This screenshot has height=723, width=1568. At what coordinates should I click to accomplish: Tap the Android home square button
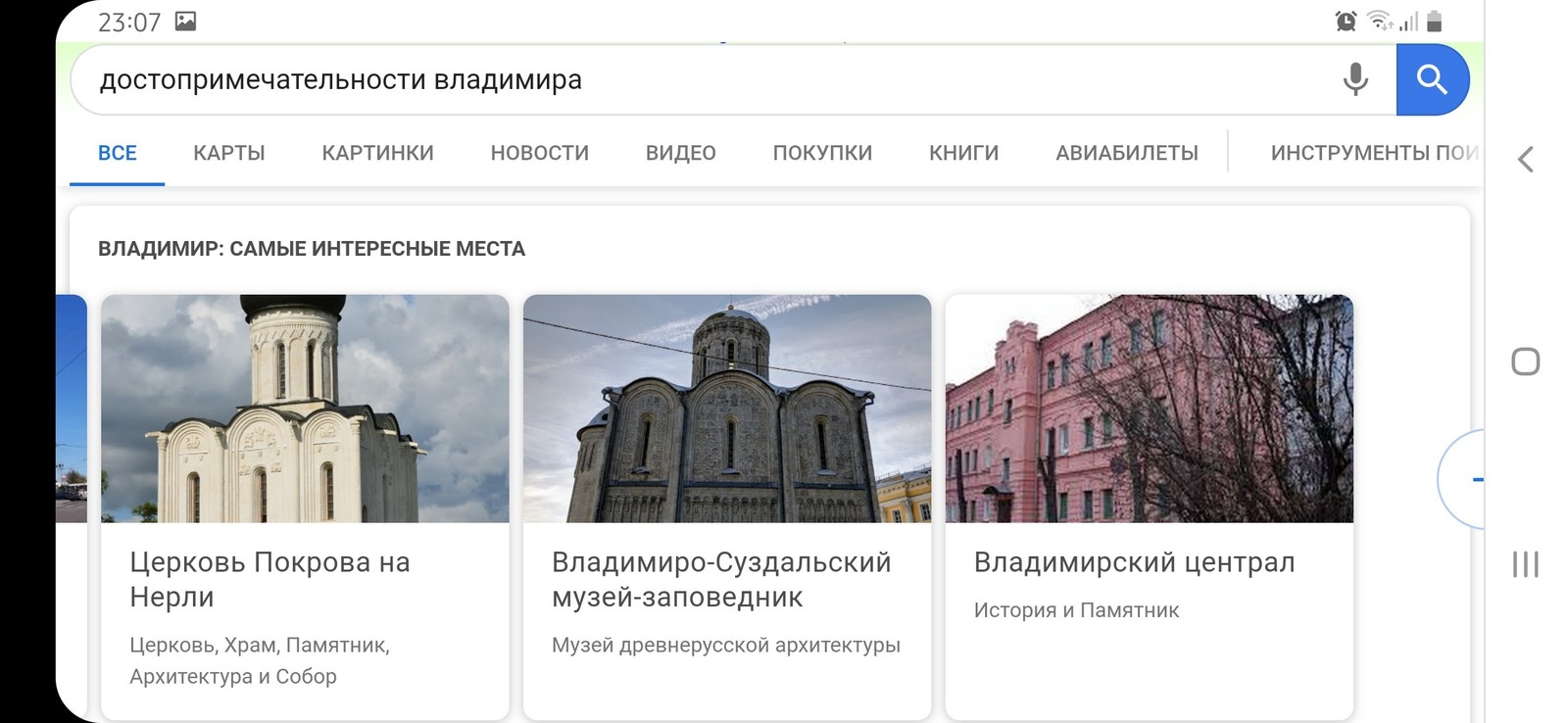1526,361
